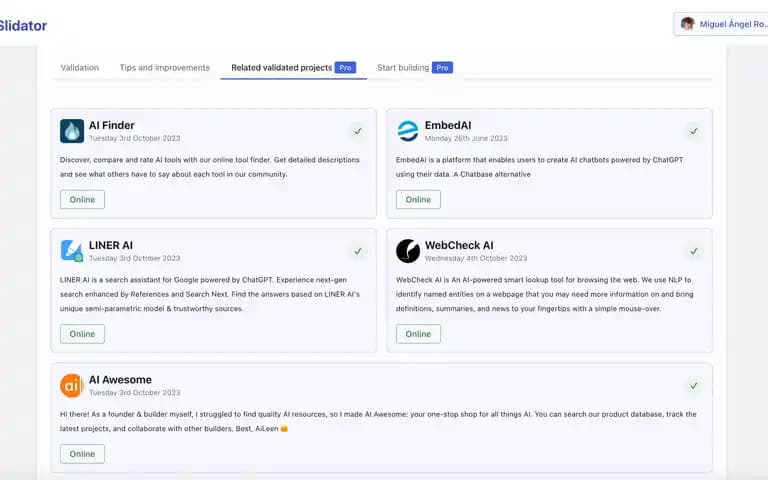The width and height of the screenshot is (768, 480).
Task: Click the AI Finder title
Action: coord(112,125)
